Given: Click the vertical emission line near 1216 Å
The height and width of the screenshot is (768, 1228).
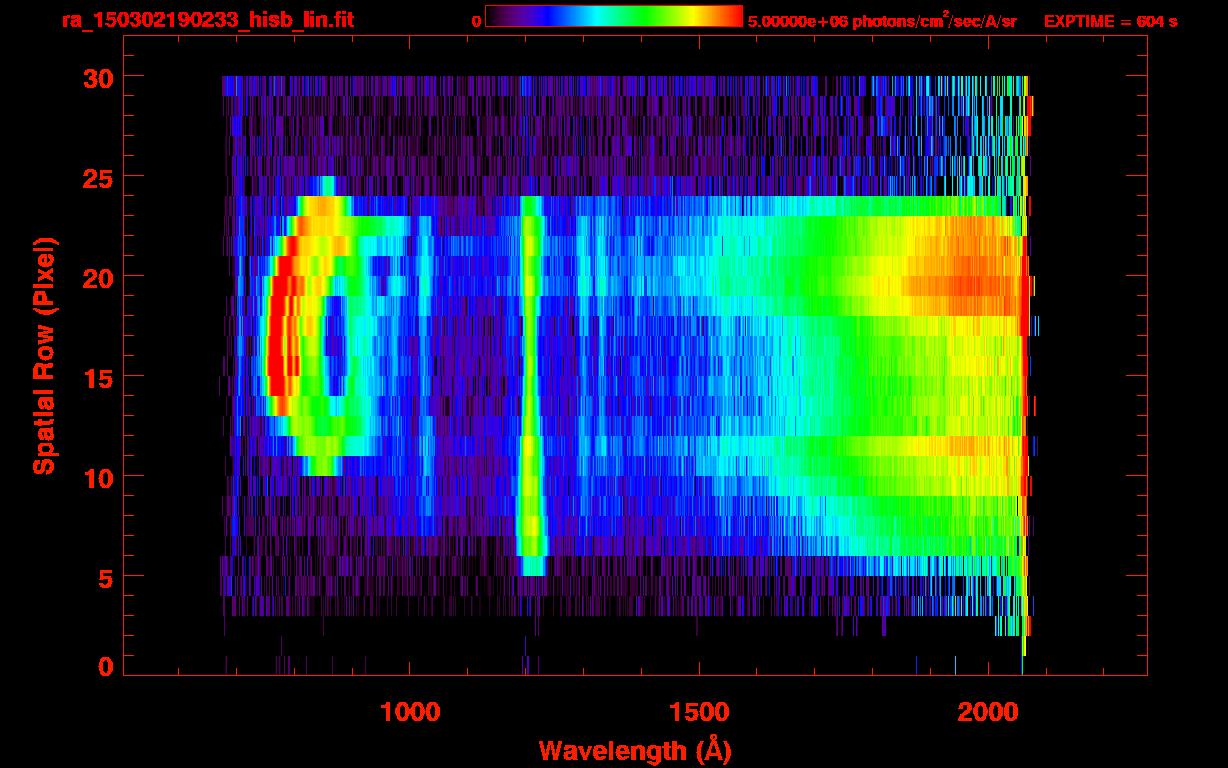Looking at the screenshot, I should point(531,385).
